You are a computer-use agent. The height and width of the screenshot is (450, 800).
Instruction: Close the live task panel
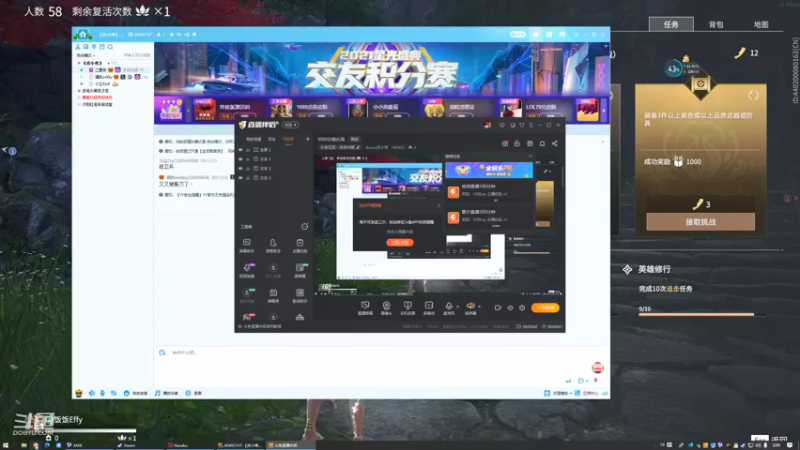tap(530, 157)
